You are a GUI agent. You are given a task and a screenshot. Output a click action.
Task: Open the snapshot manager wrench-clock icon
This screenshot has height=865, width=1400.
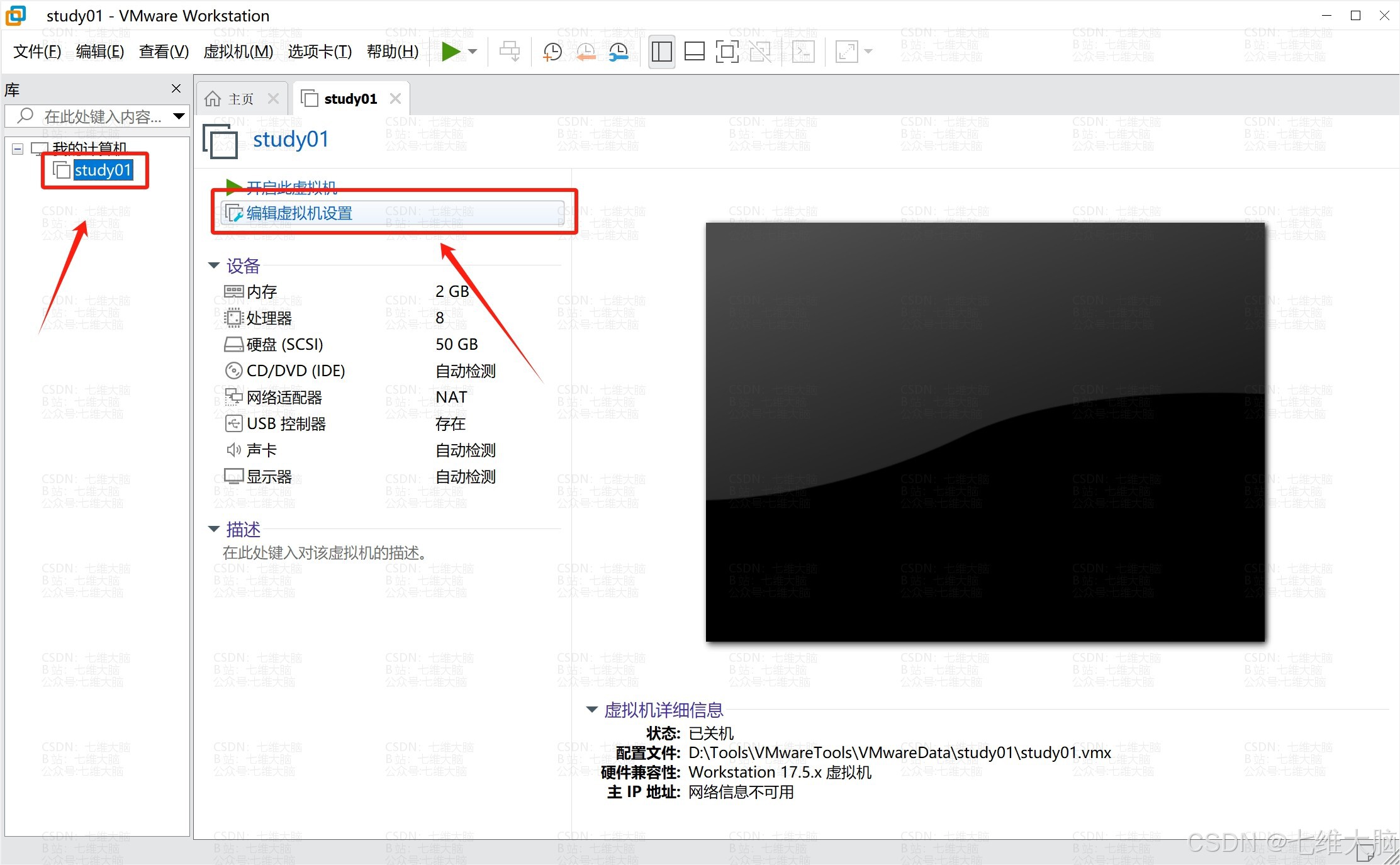pos(619,52)
